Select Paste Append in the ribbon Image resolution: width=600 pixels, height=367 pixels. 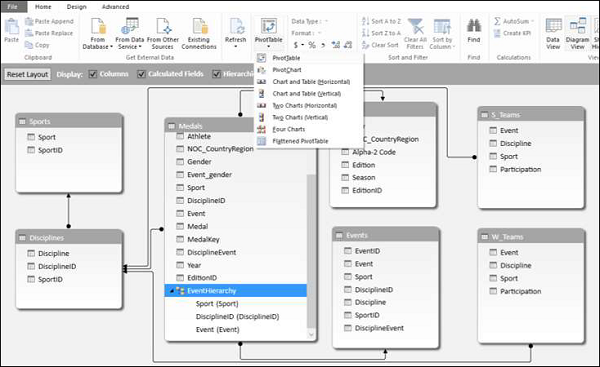tap(49, 21)
